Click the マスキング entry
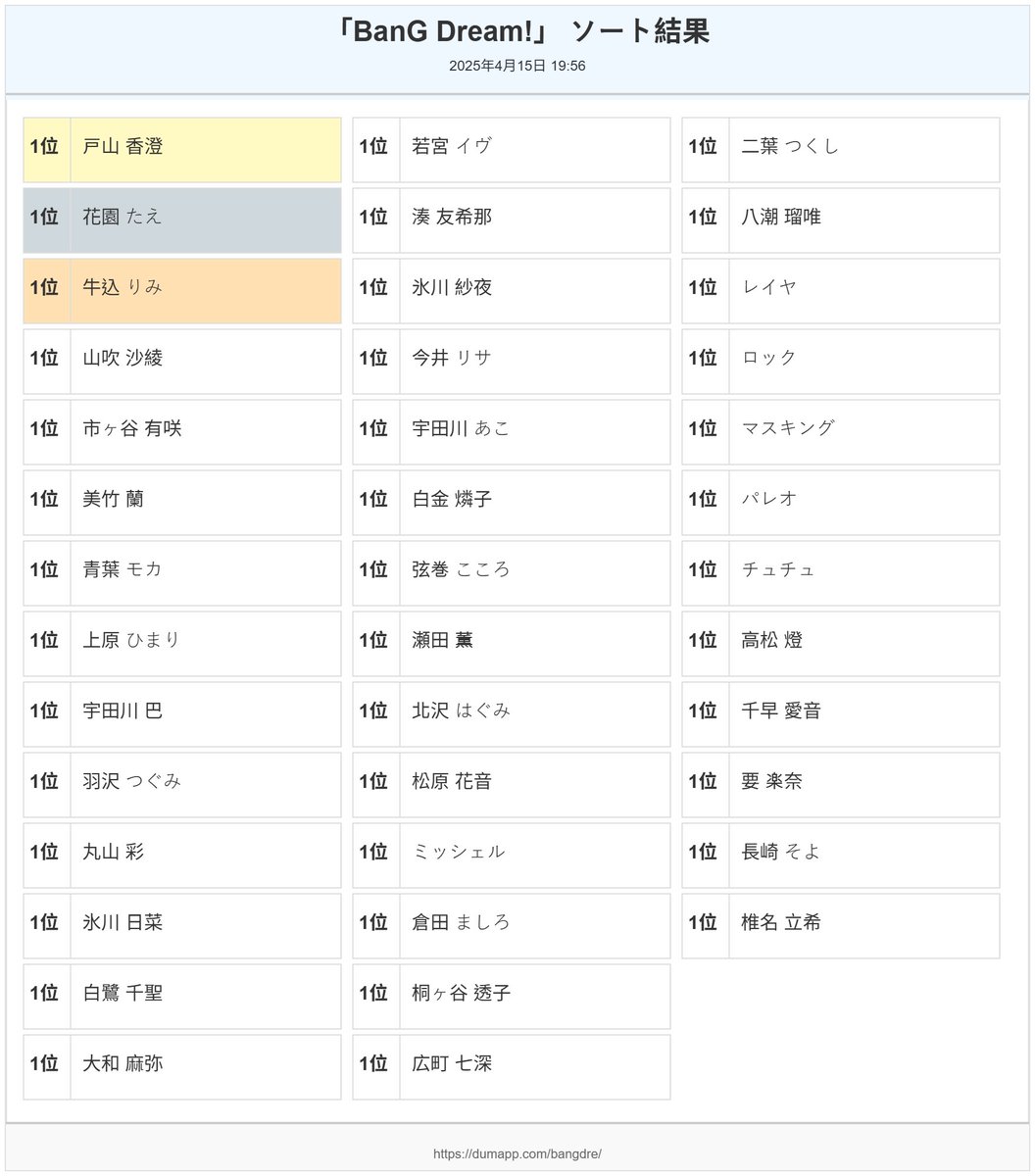 pos(841,432)
